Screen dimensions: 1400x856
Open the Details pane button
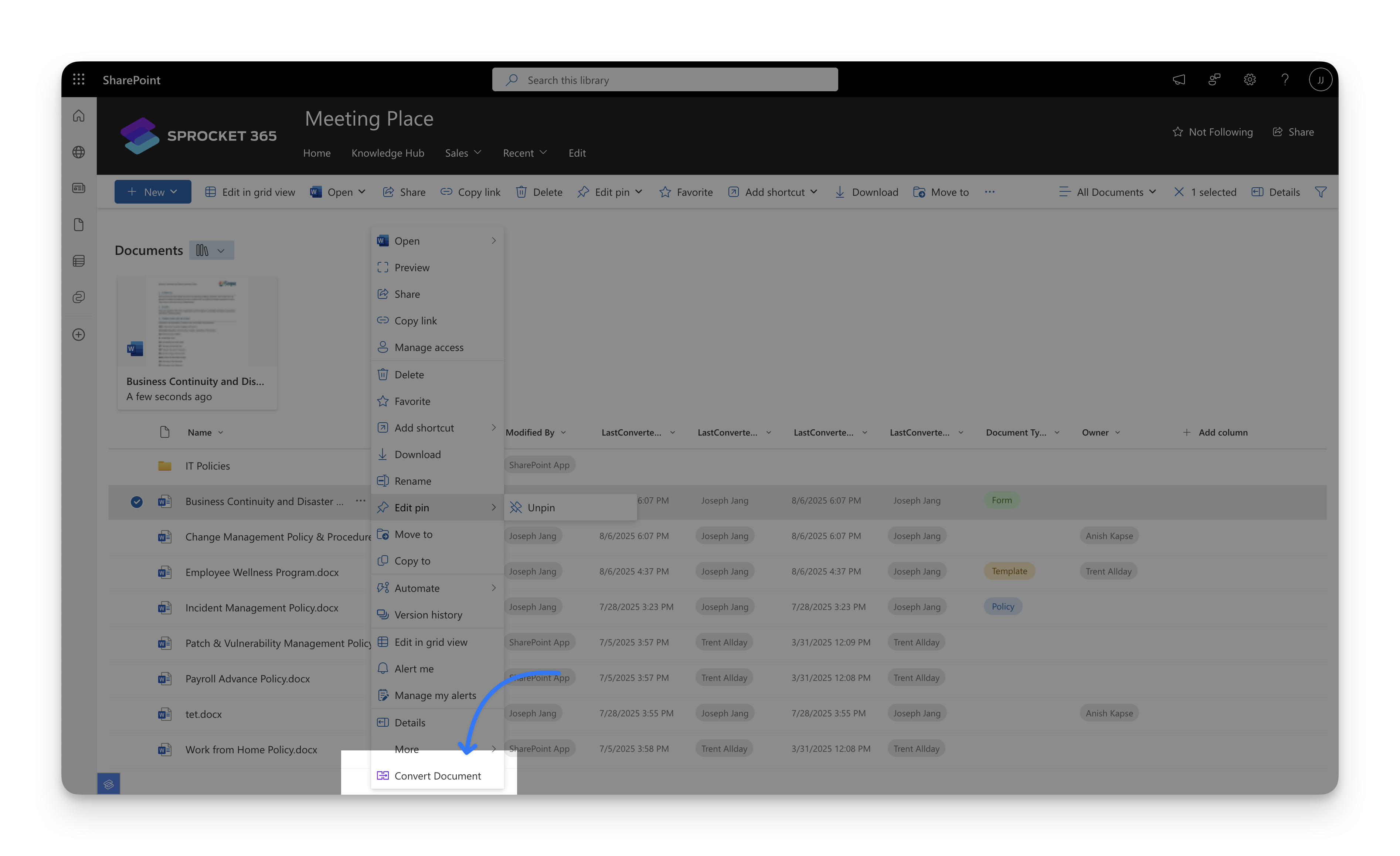click(1275, 192)
